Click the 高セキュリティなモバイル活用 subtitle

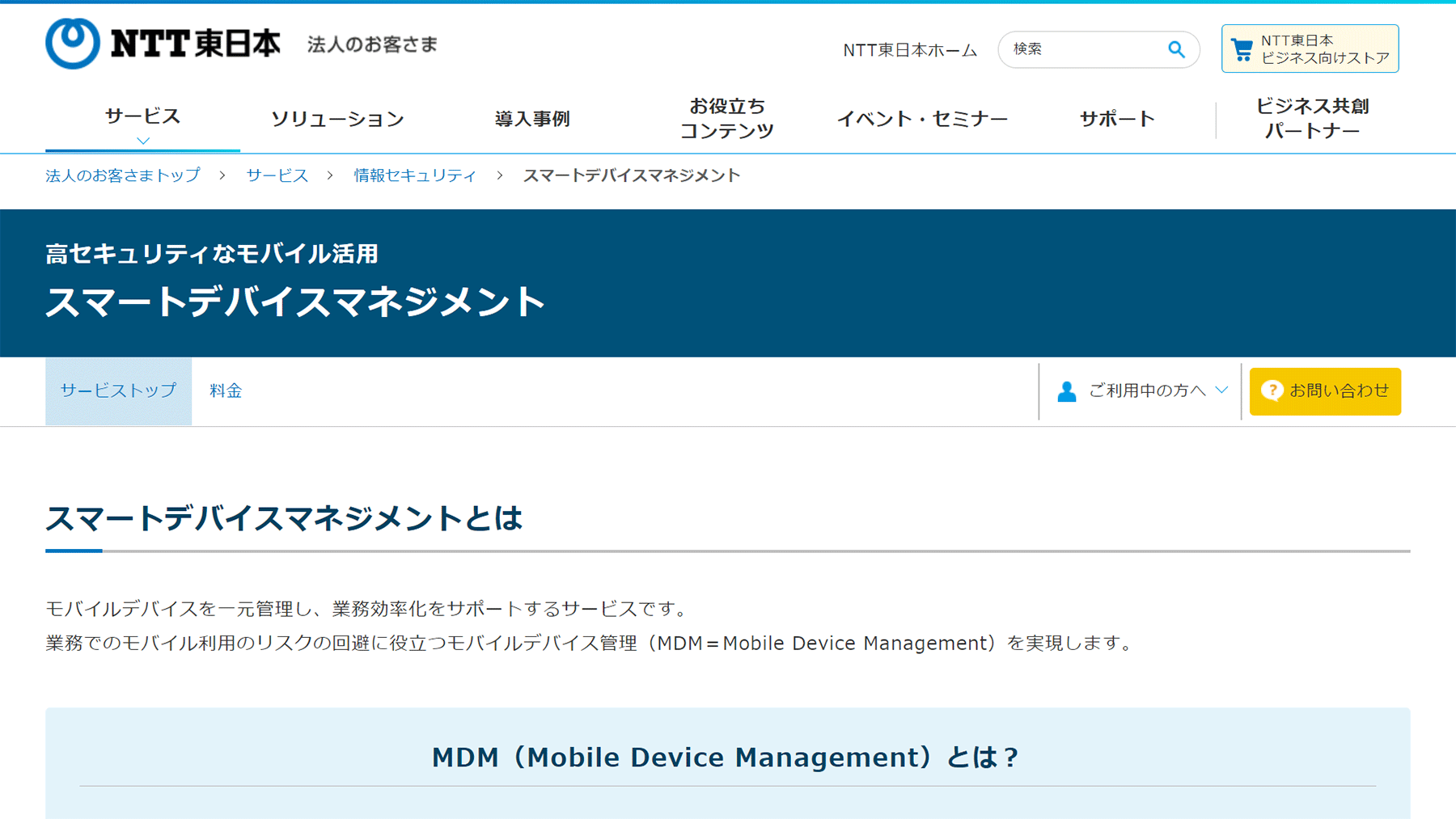click(212, 254)
